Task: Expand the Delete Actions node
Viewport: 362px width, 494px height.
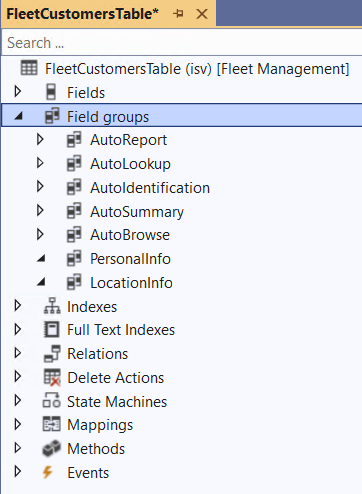Action: [18, 377]
